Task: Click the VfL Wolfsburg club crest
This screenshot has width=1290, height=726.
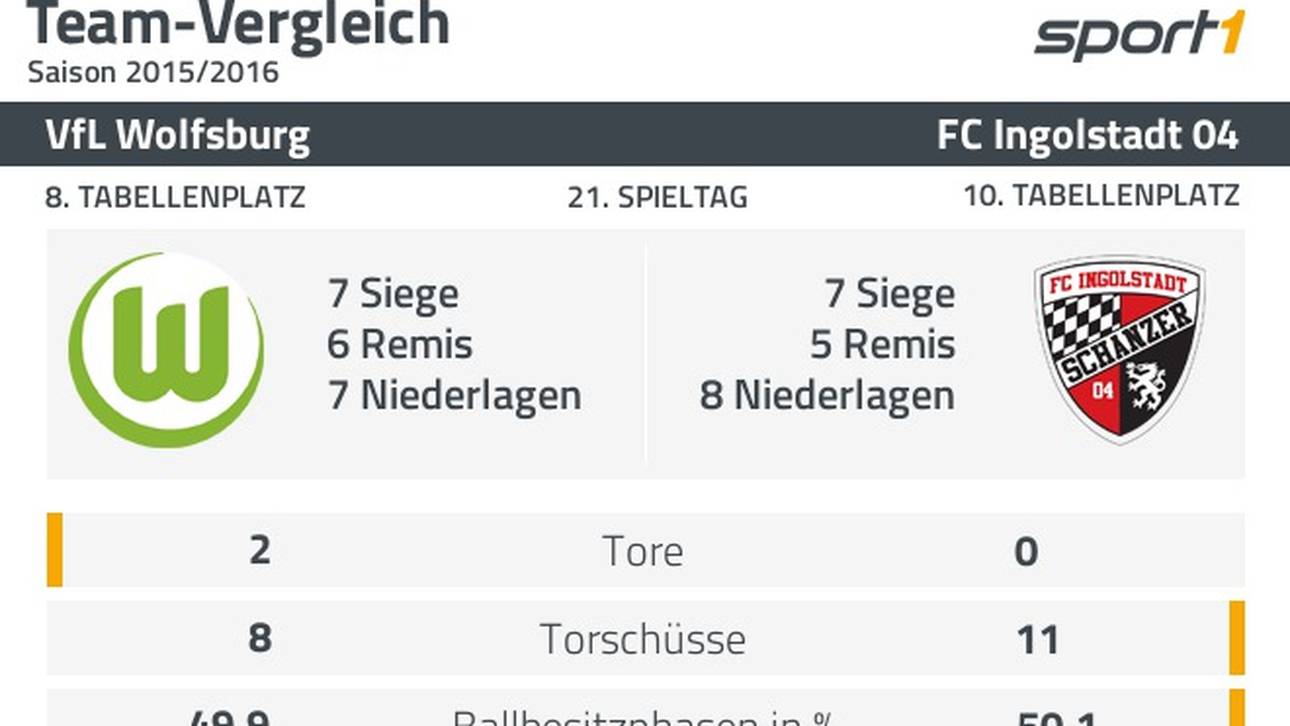Action: coord(167,349)
